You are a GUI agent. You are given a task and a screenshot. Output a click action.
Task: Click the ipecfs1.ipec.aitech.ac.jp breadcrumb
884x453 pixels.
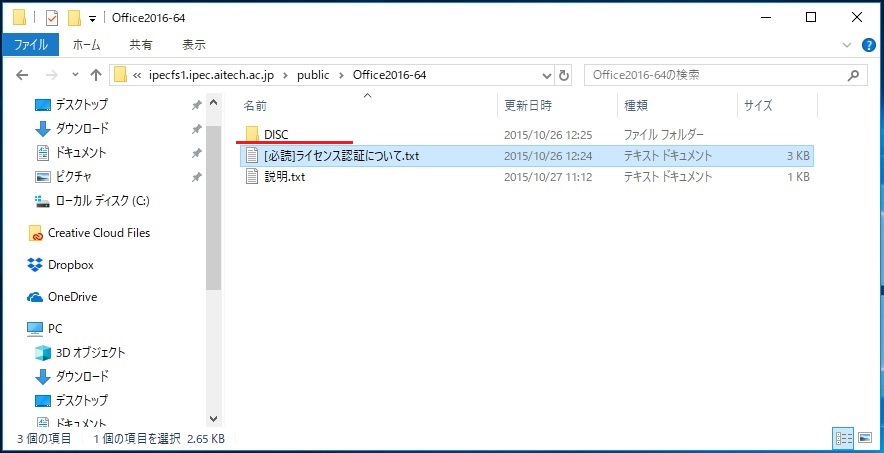[x=211, y=75]
